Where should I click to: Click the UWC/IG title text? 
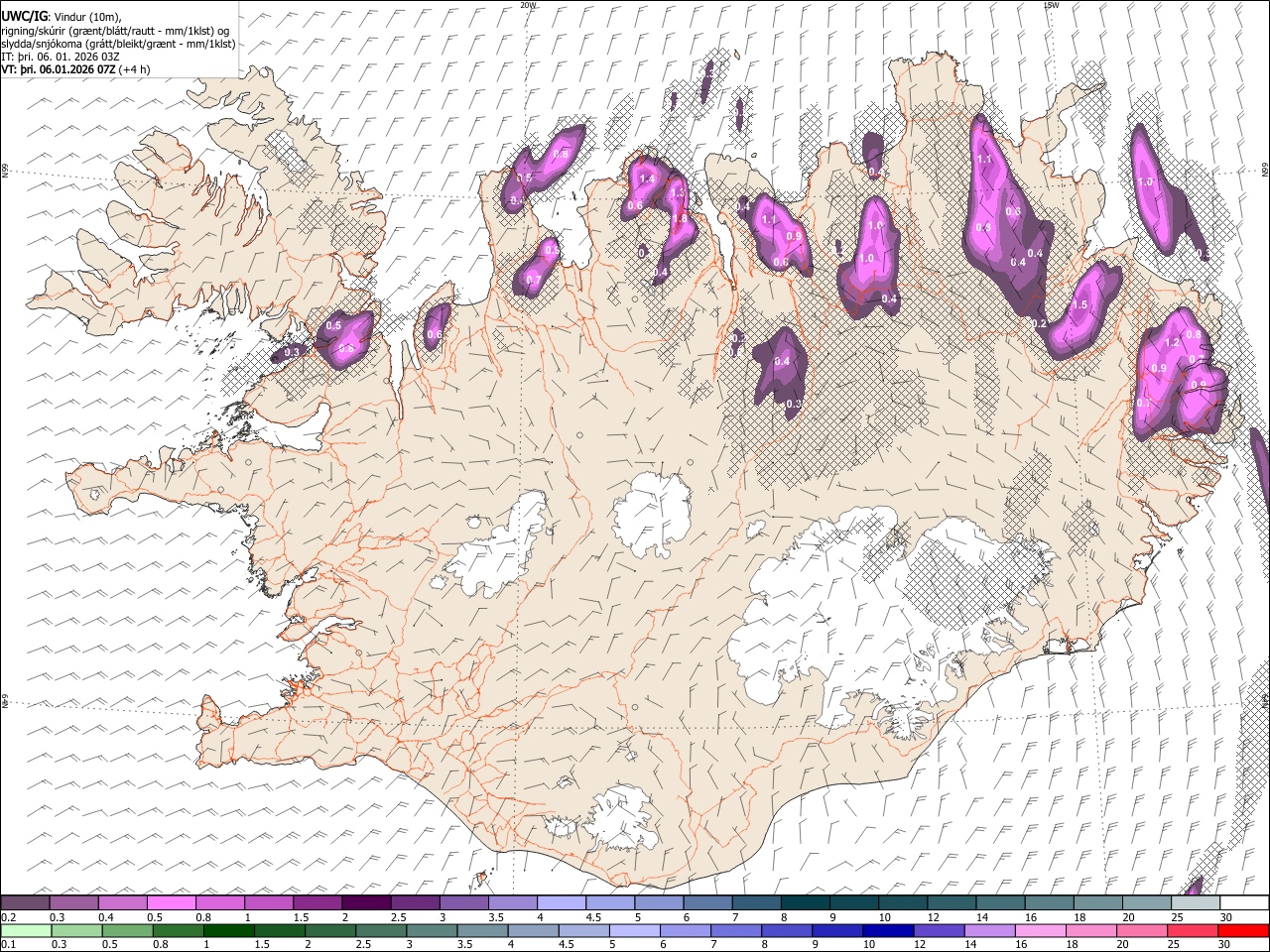point(24,15)
